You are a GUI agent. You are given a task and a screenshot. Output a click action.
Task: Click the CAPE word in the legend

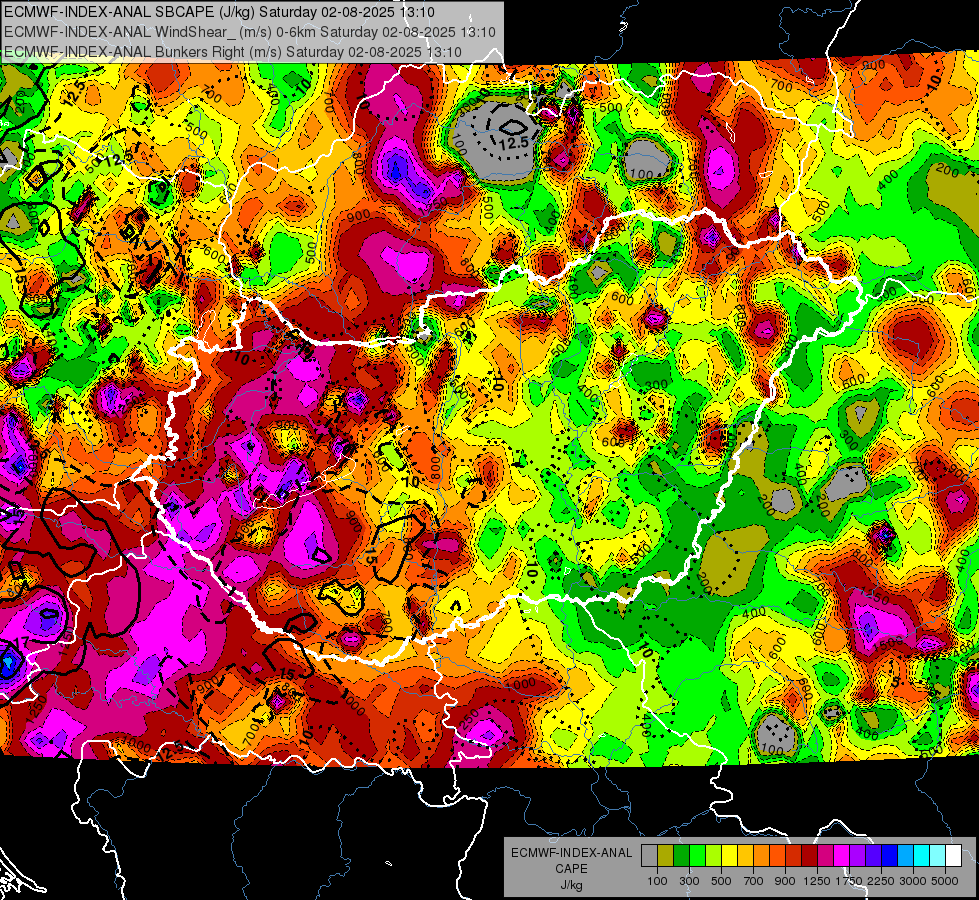(x=571, y=869)
